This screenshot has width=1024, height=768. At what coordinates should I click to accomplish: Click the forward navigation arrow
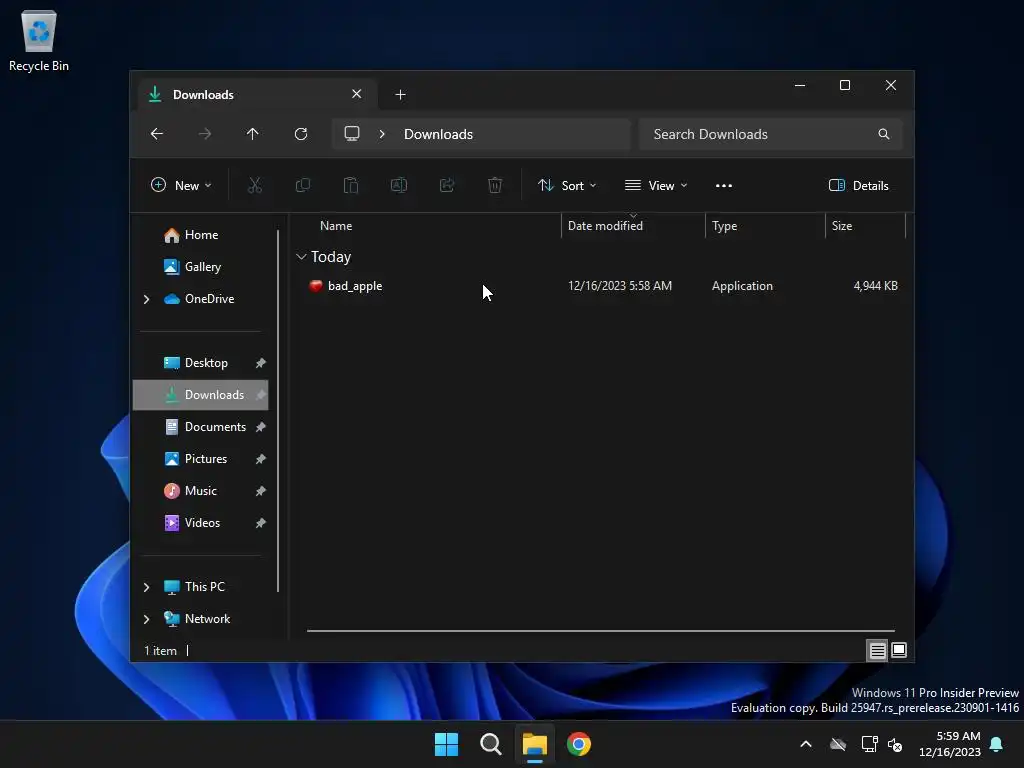tap(204, 134)
